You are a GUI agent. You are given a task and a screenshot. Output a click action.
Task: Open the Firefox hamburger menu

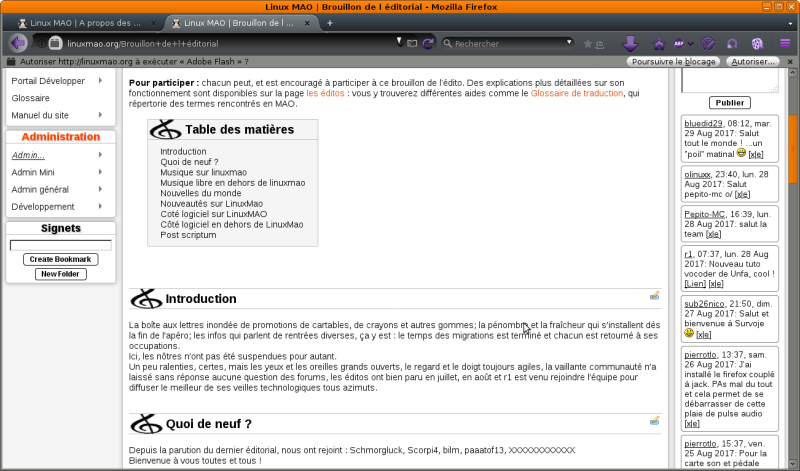coord(785,43)
